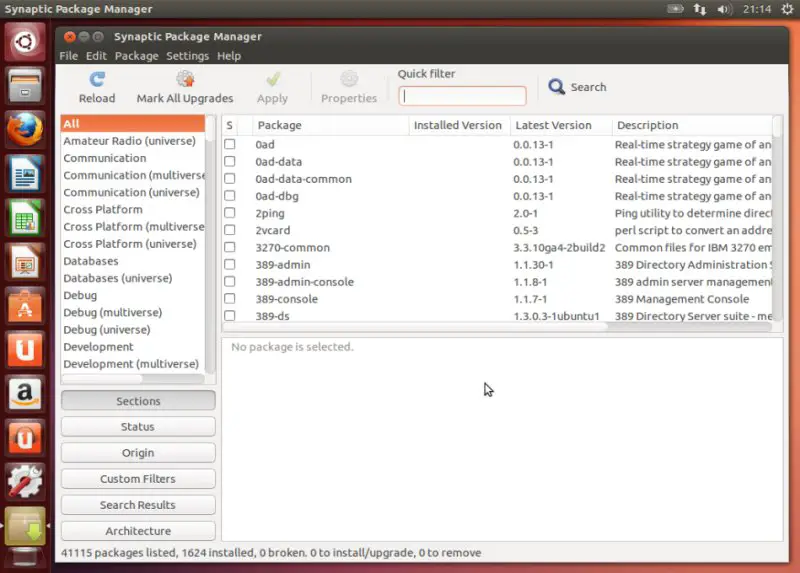Sort by Latest Version column header
Screen dimensions: 800x573
pyautogui.click(x=561, y=126)
